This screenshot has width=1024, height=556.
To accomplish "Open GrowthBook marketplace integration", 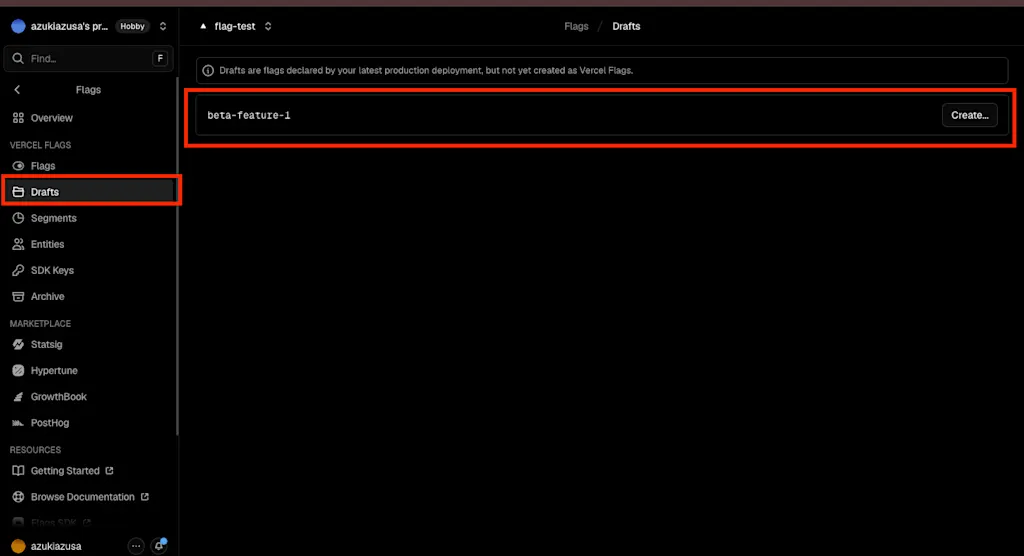I will (x=88, y=397).
